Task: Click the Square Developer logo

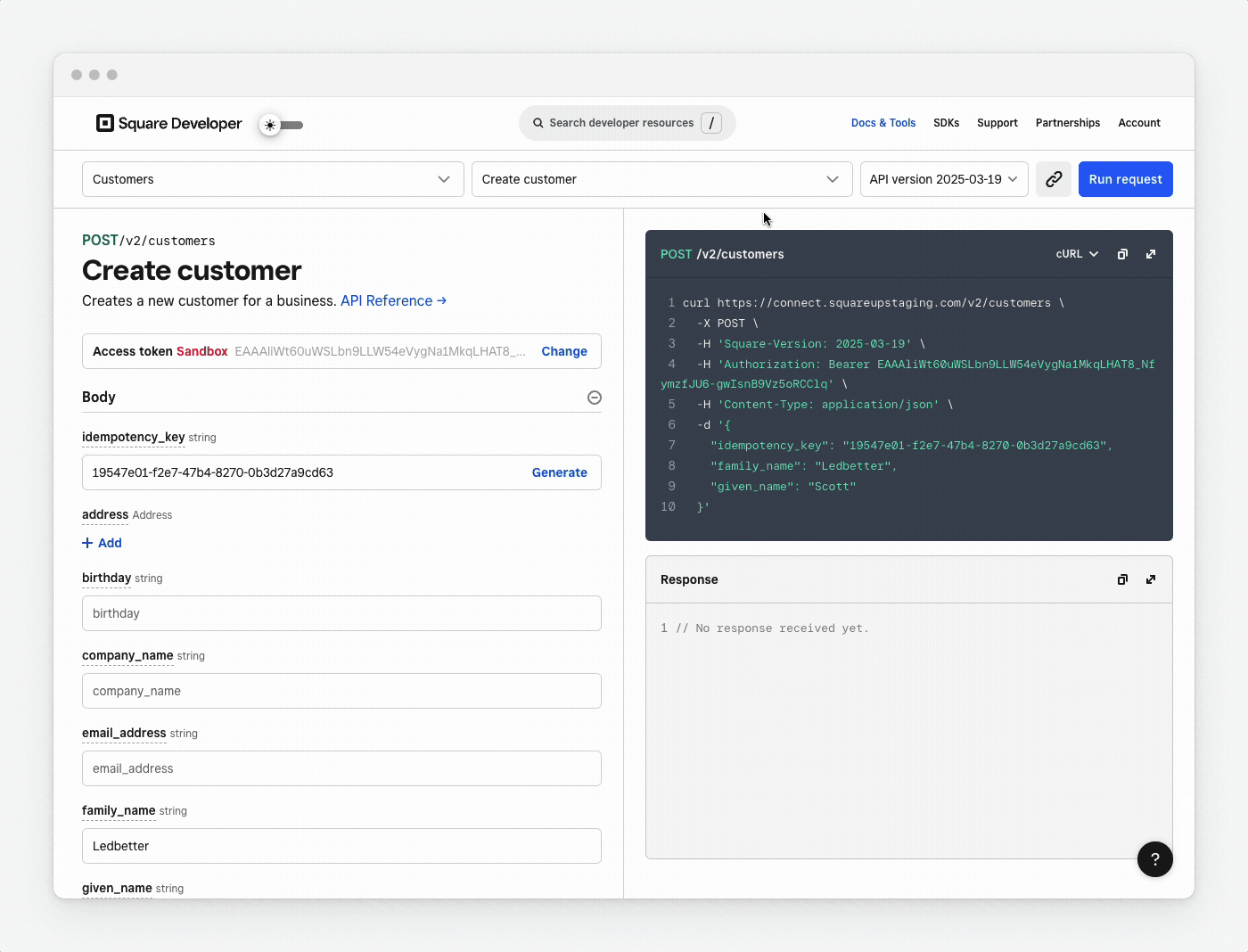Action: pyautogui.click(x=168, y=123)
